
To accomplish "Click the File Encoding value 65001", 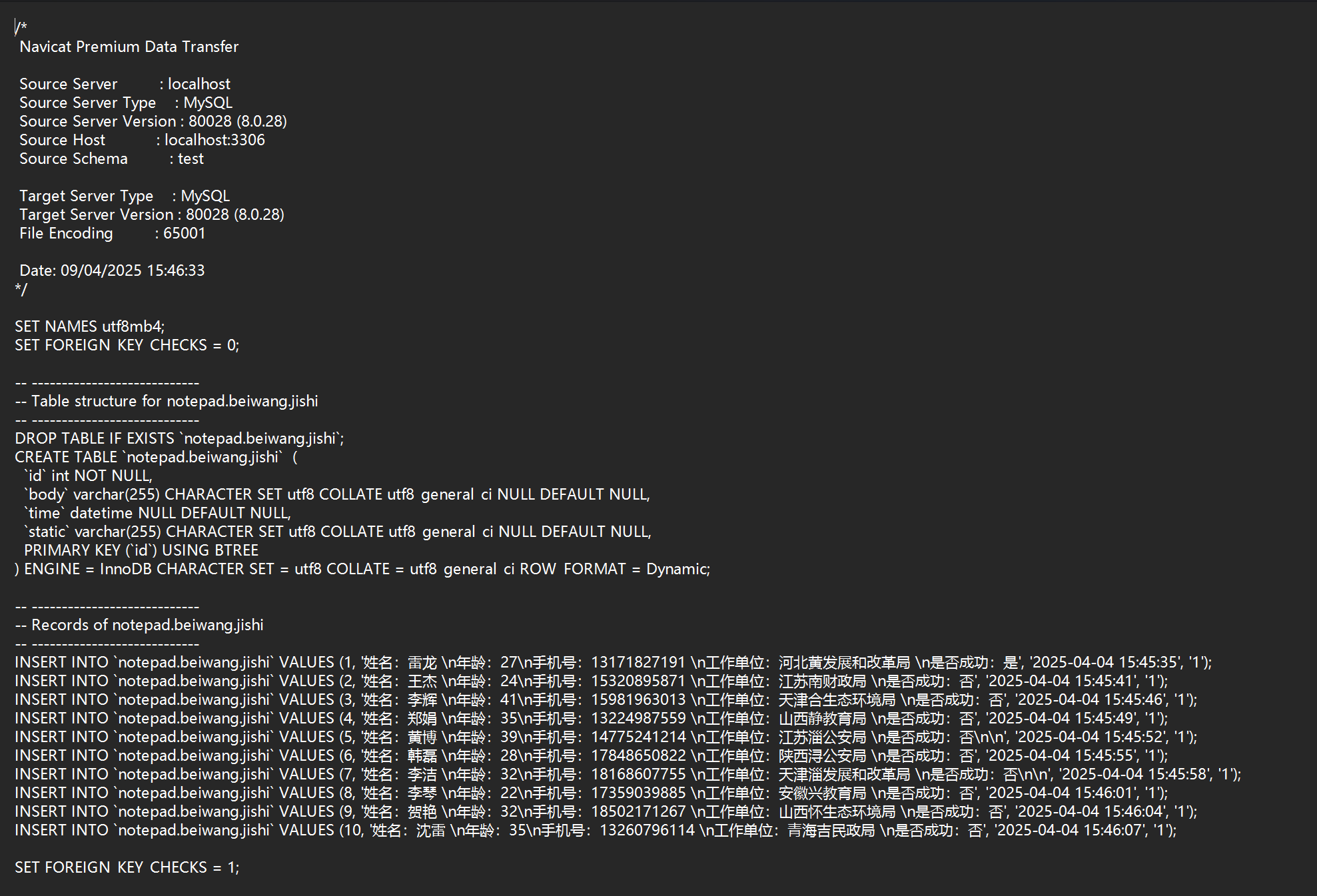I will click(x=185, y=233).
